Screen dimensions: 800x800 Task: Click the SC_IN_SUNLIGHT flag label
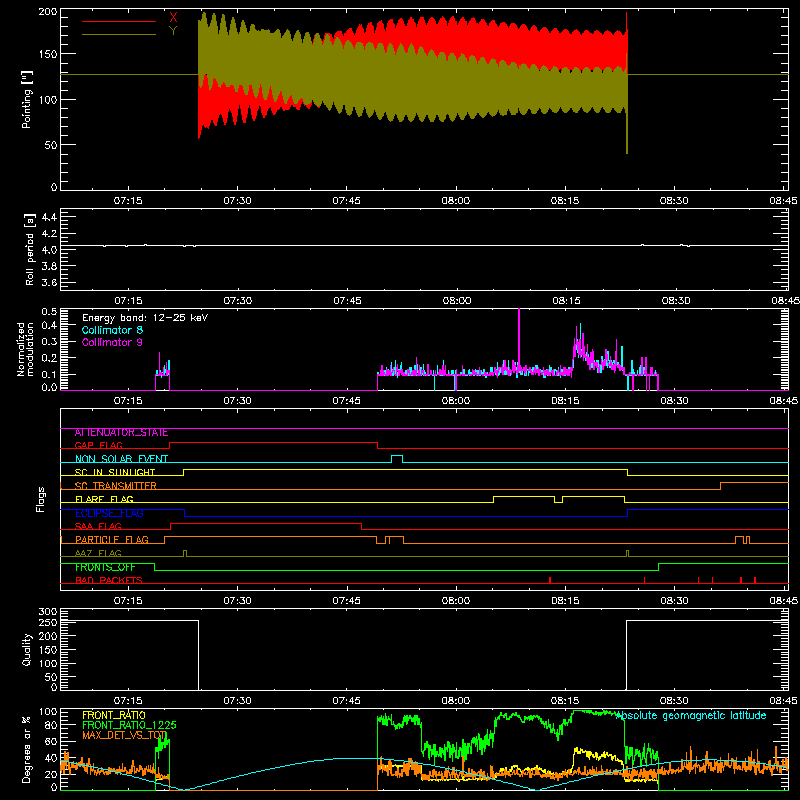point(115,472)
